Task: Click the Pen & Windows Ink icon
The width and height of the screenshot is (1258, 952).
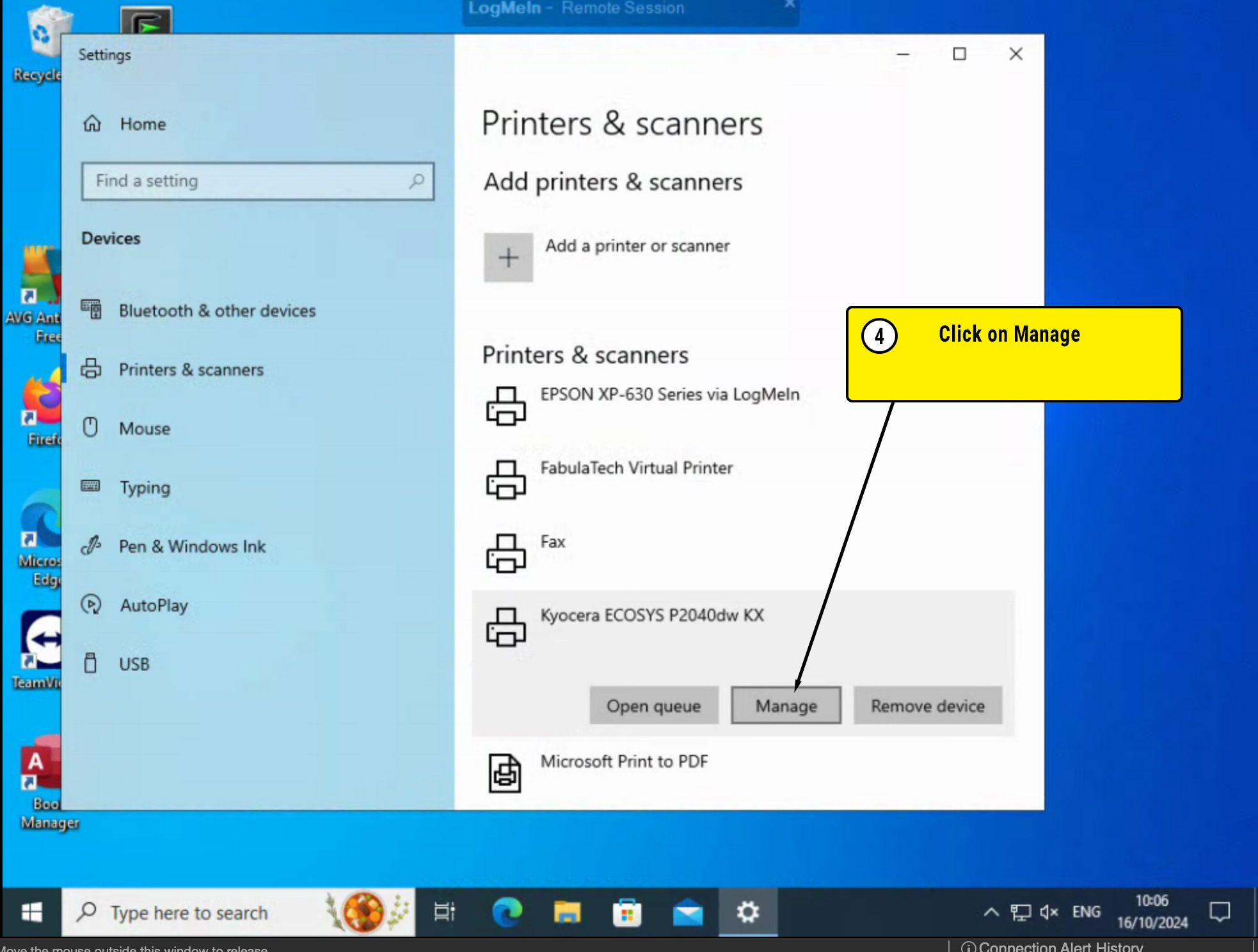Action: (x=91, y=545)
